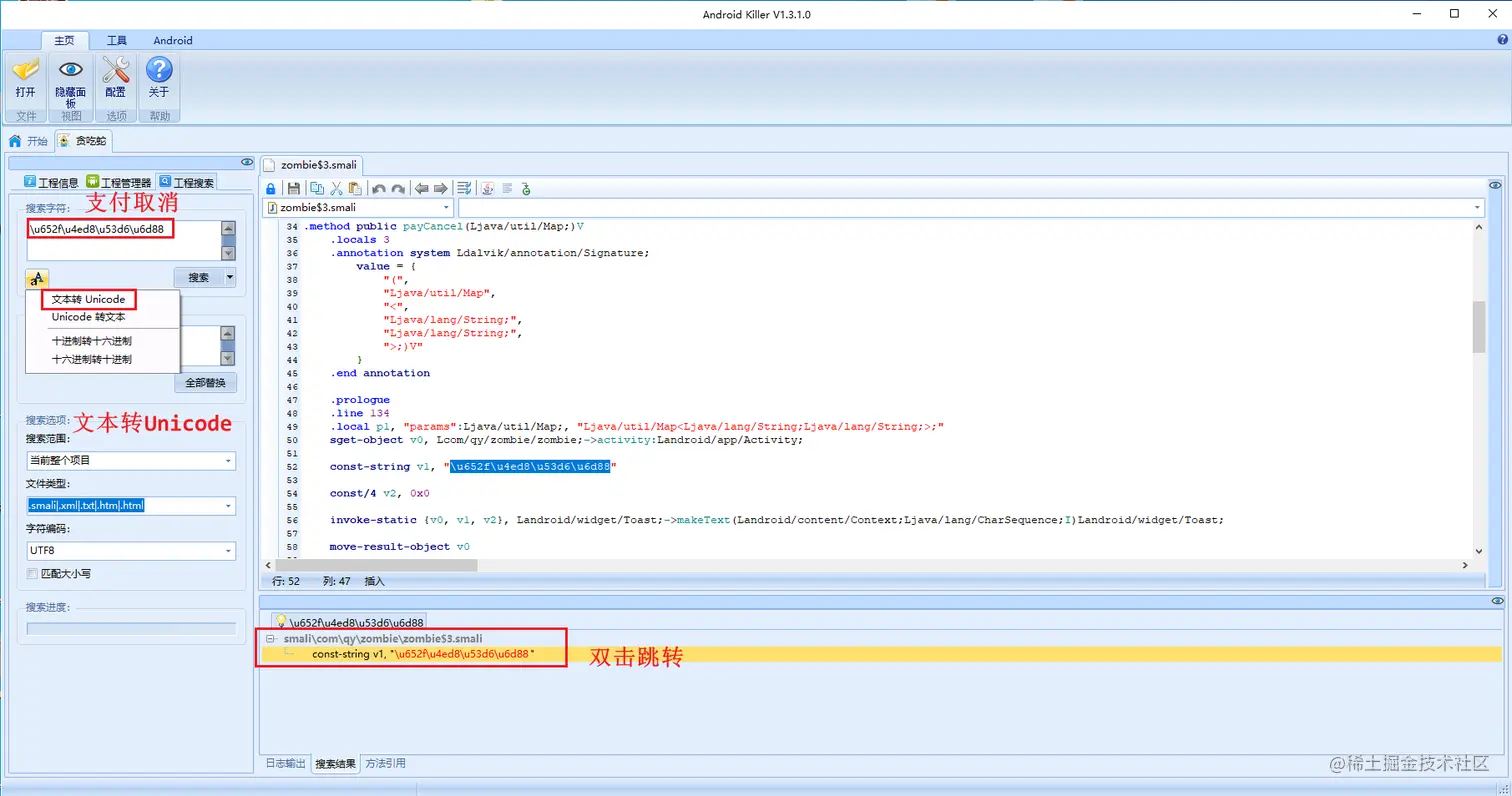Click the scissors cut icon
Screen dimensions: 1512x796
click(x=336, y=188)
